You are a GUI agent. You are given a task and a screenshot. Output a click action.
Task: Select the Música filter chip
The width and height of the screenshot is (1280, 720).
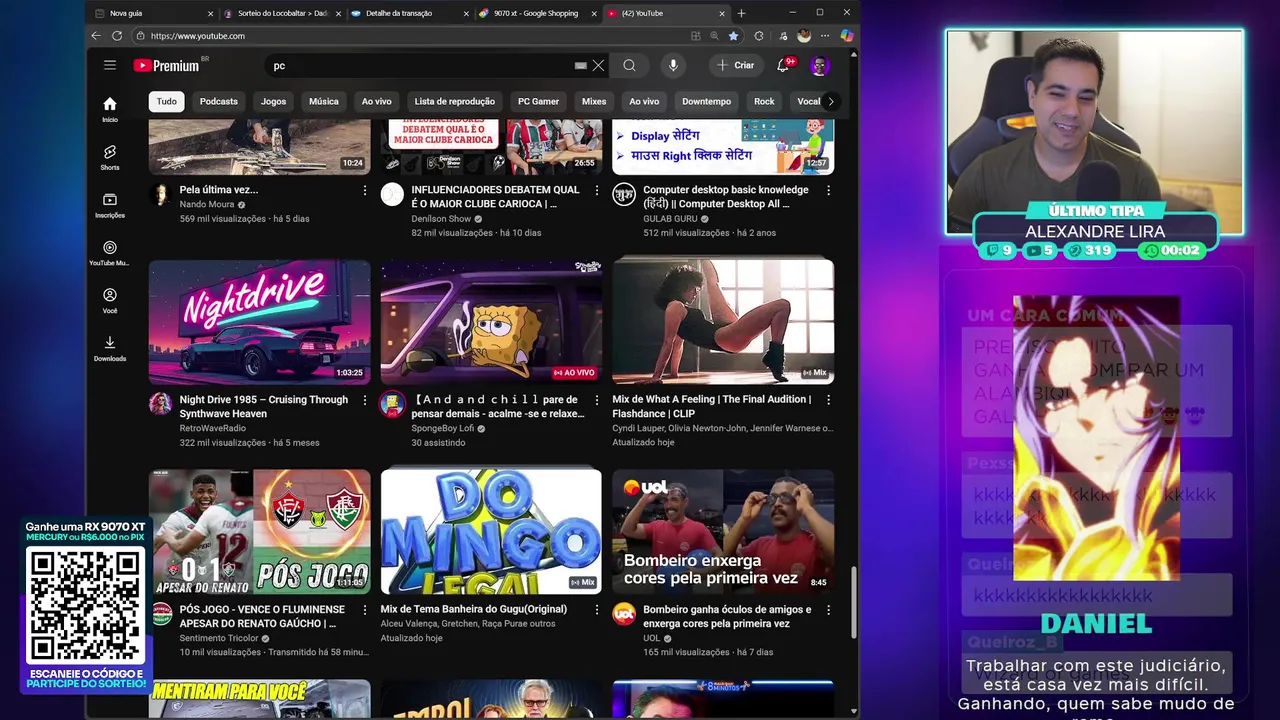[323, 101]
